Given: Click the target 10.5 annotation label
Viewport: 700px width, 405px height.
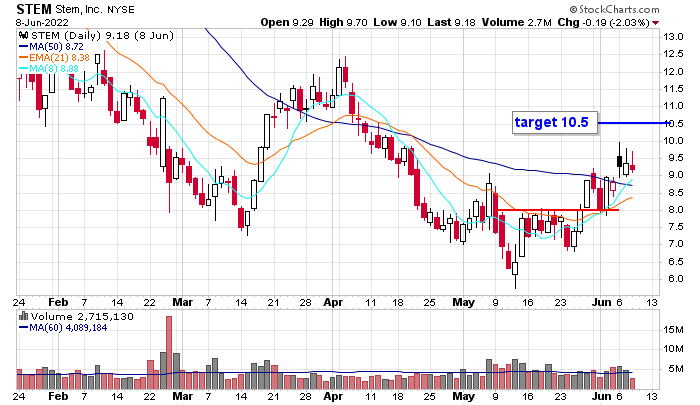Looking at the screenshot, I should (555, 122).
